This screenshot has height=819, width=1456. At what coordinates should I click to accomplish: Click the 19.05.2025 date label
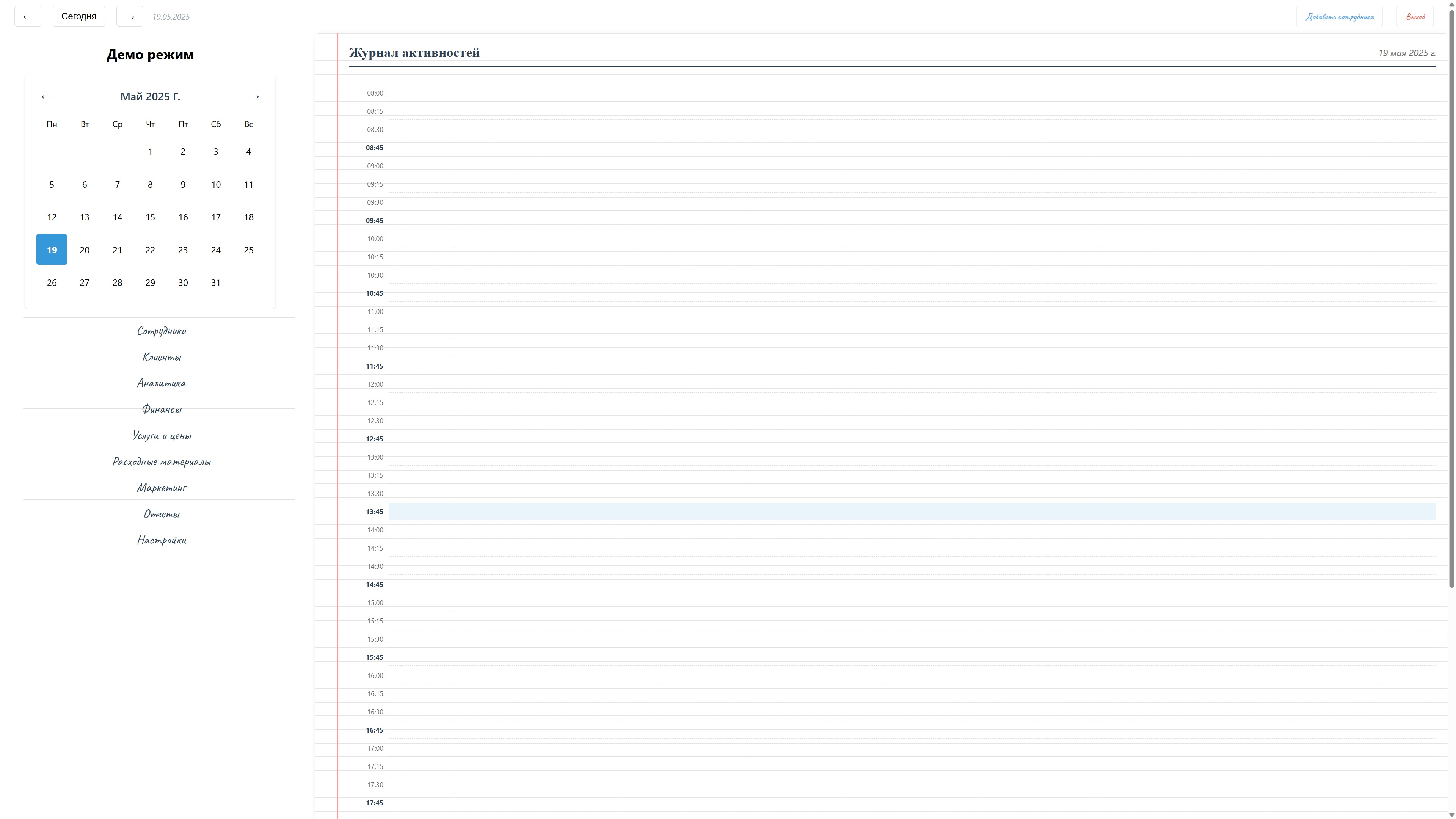[x=171, y=17]
